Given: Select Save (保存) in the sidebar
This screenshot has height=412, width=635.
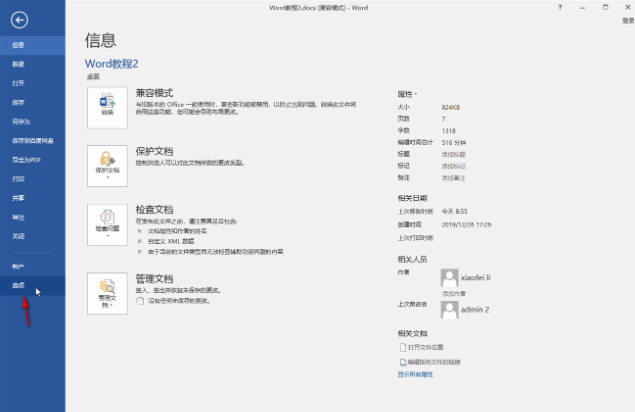Looking at the screenshot, I should coord(32,102).
